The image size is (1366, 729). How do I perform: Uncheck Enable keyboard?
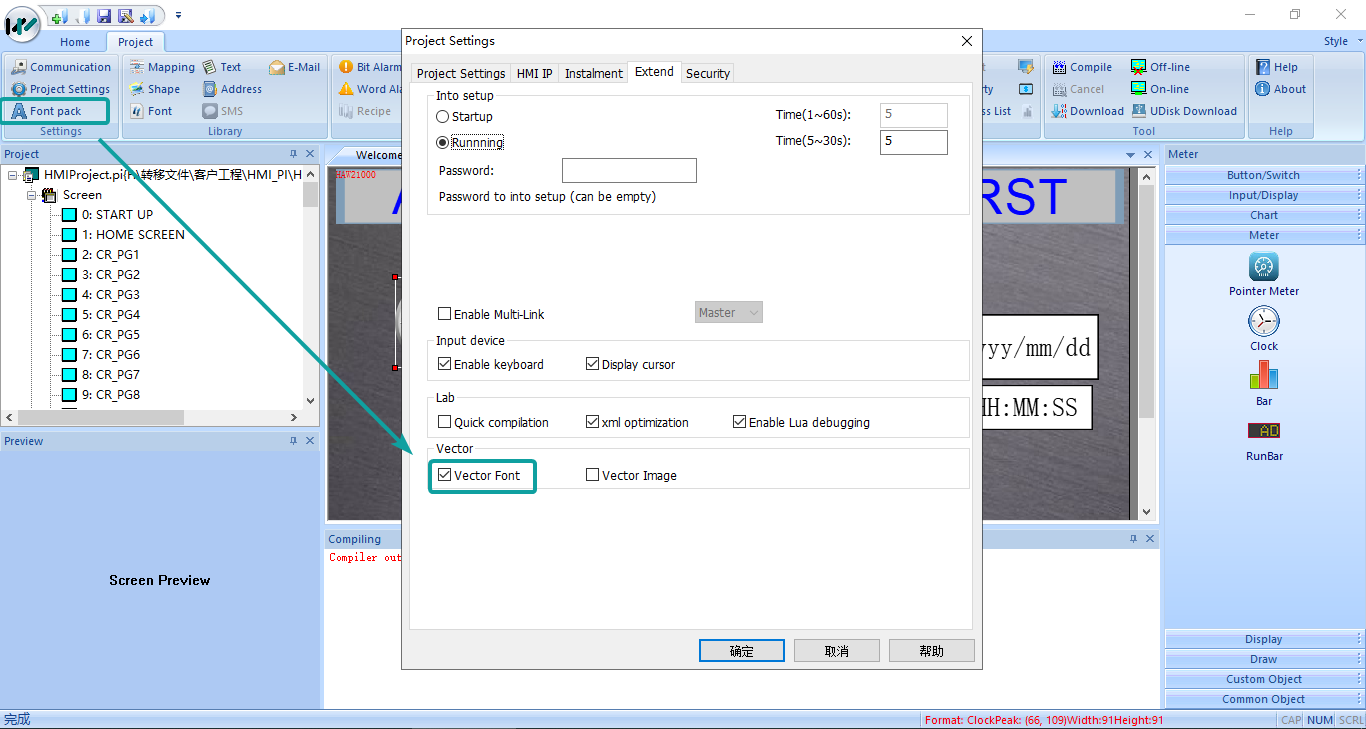coord(445,364)
